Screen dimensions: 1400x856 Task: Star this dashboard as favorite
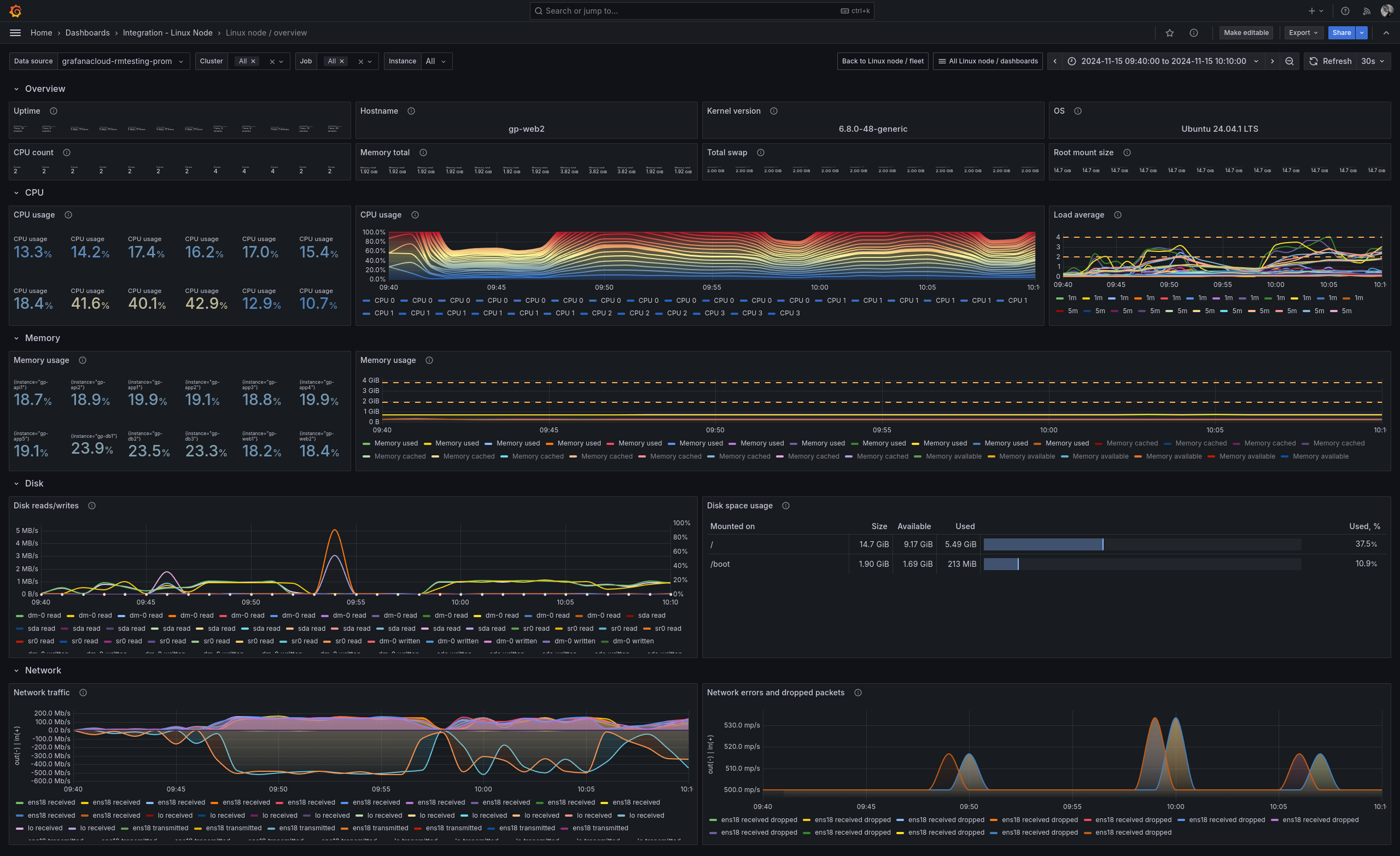(1170, 32)
